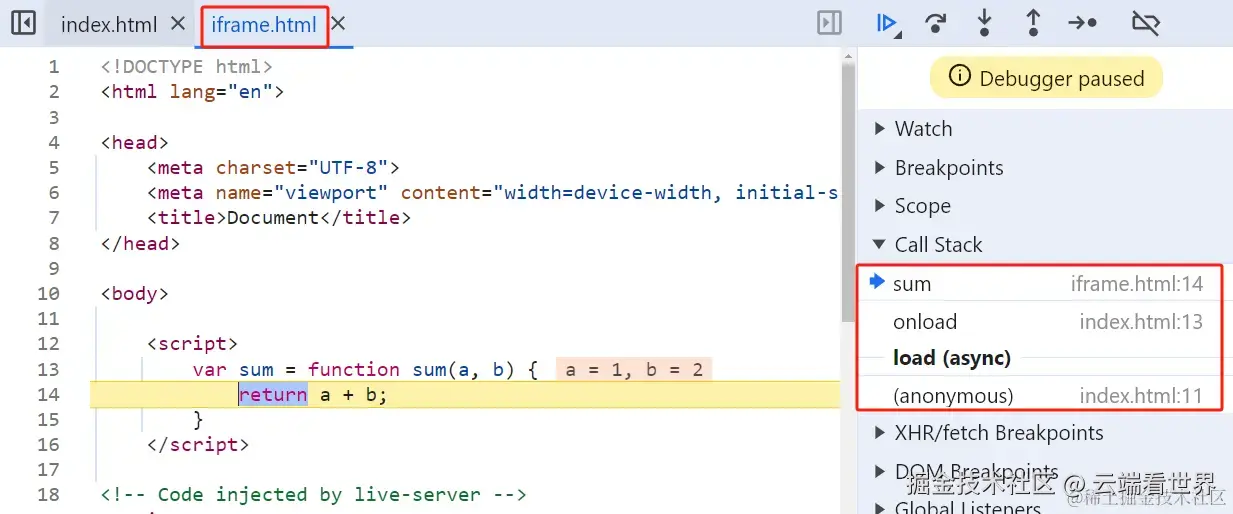Select the onload call stack frame
Screen dimensions: 1233x514
click(x=1040, y=322)
